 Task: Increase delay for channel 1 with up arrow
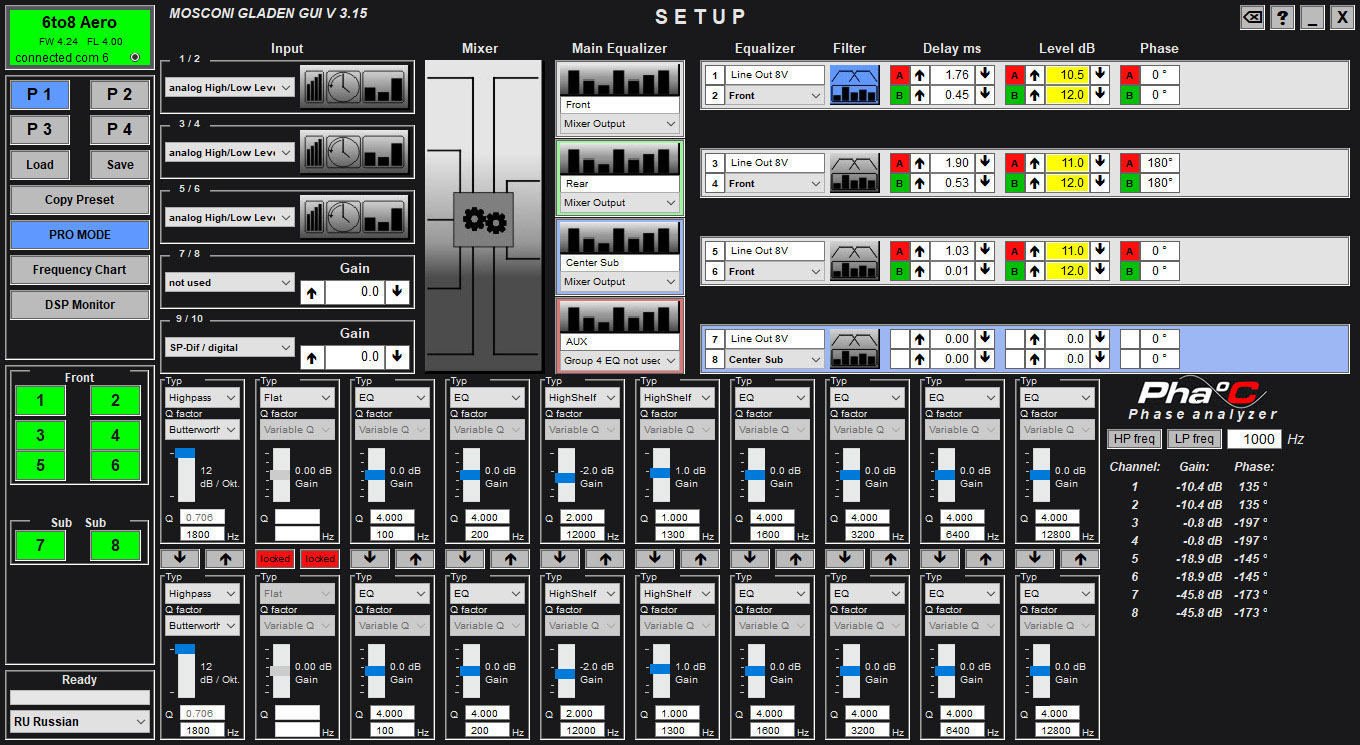click(919, 75)
